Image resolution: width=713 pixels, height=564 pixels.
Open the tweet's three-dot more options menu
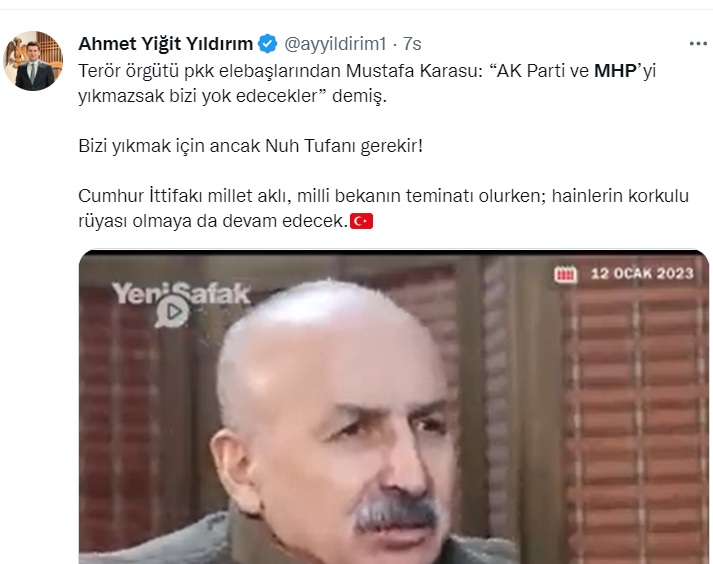click(x=698, y=44)
